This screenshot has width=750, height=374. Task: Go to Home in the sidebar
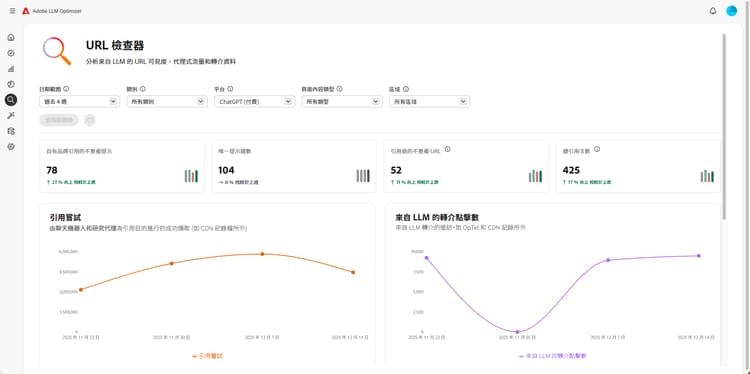click(11, 37)
